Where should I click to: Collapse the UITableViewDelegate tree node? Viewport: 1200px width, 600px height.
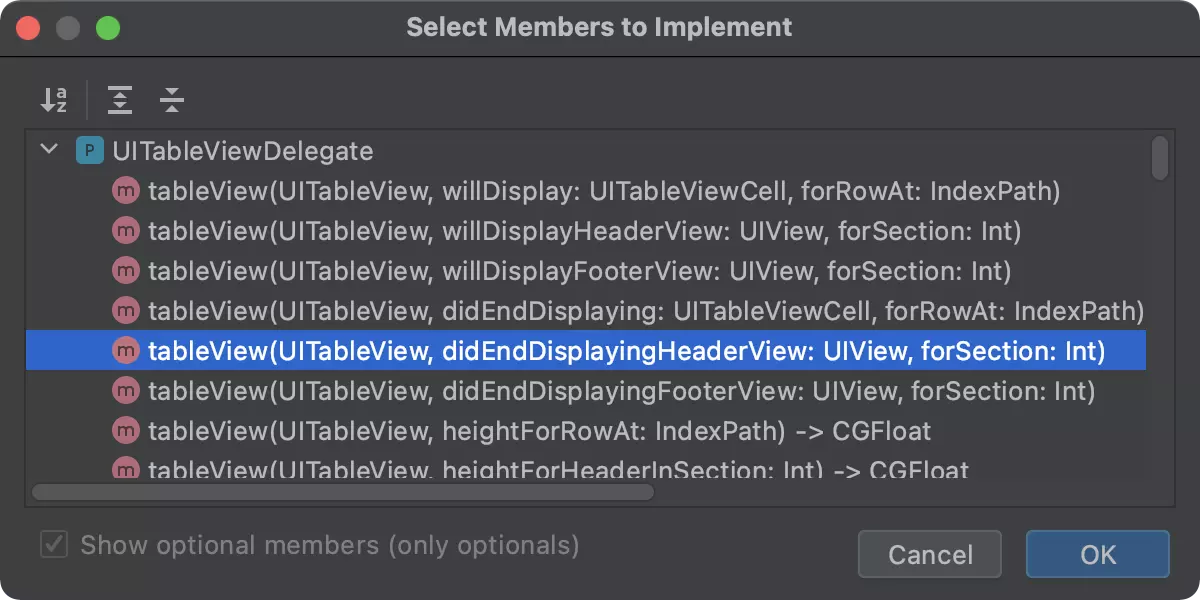pos(48,151)
